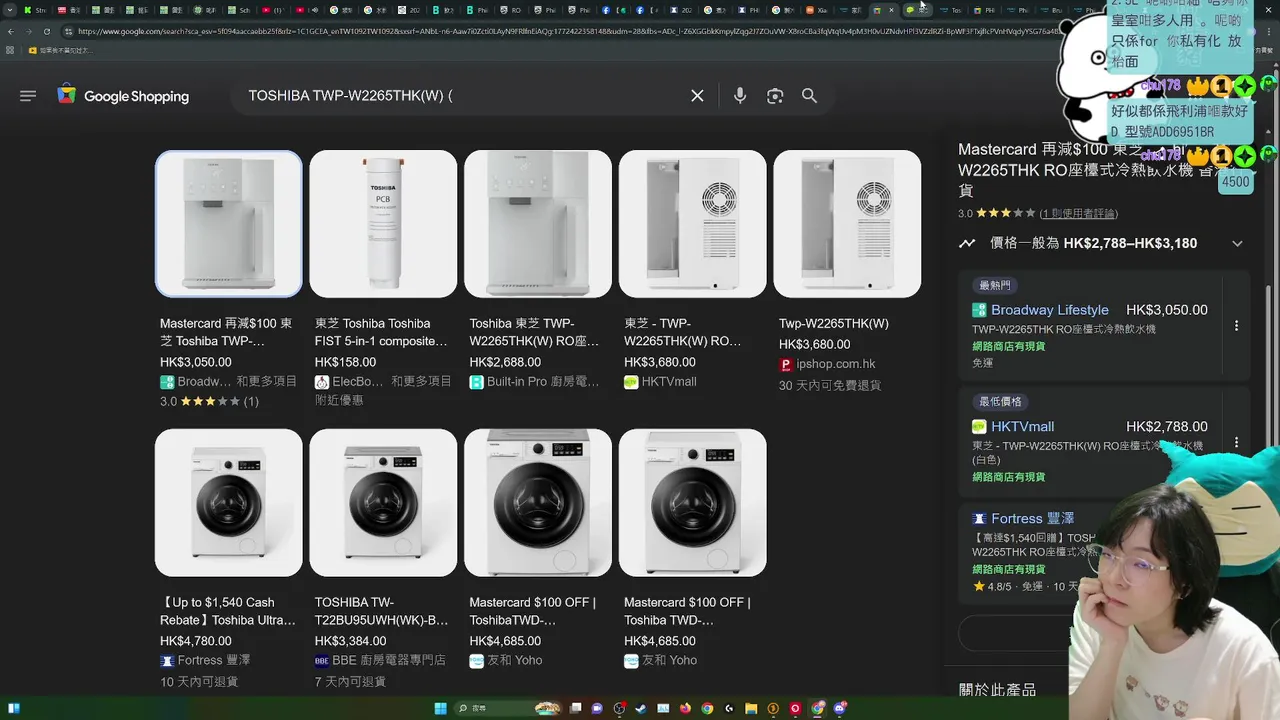The height and width of the screenshot is (720, 1280).
Task: Open the HKTVmall HK$3,680.00 dispenser image
Action: tap(693, 224)
